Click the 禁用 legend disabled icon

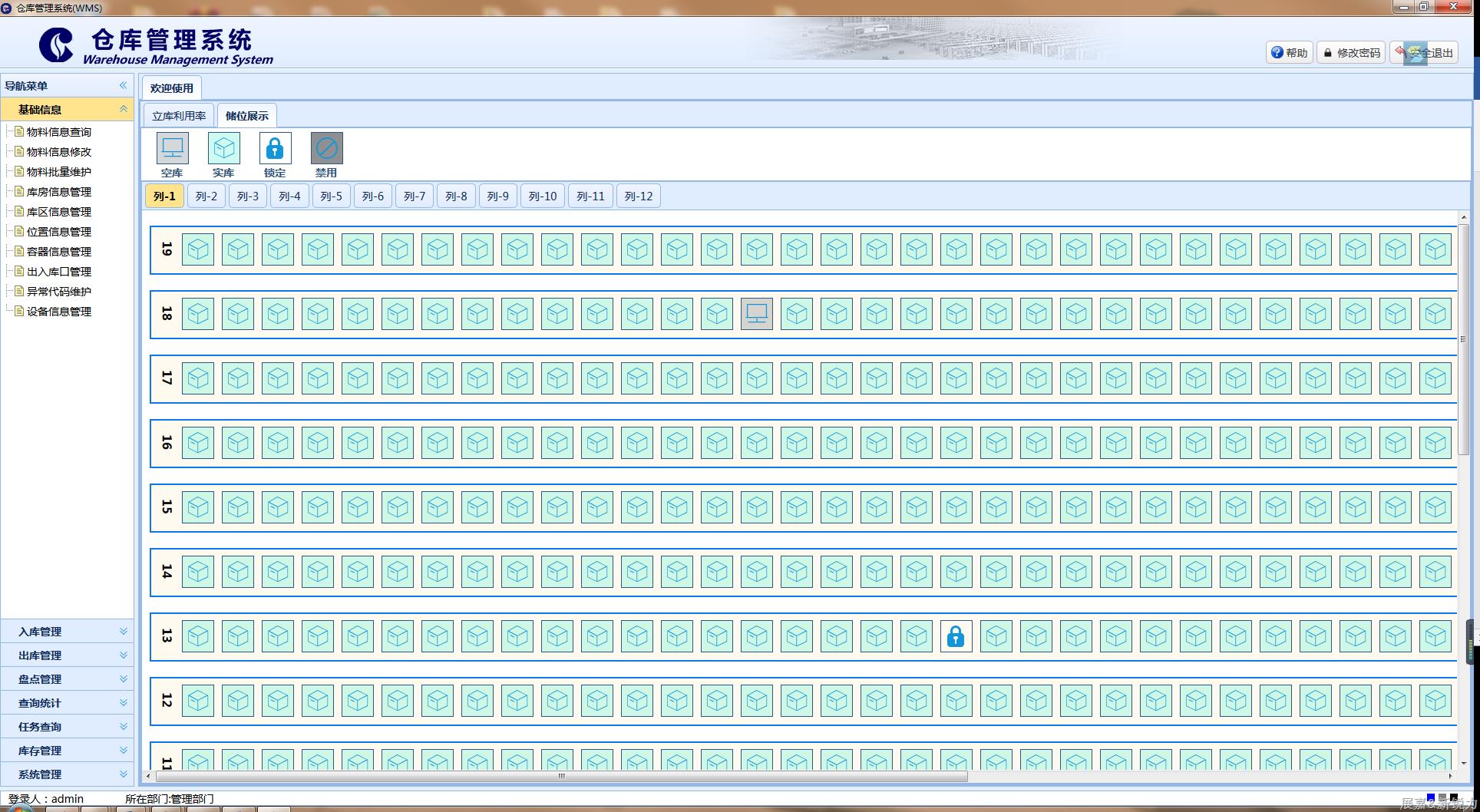(x=326, y=148)
